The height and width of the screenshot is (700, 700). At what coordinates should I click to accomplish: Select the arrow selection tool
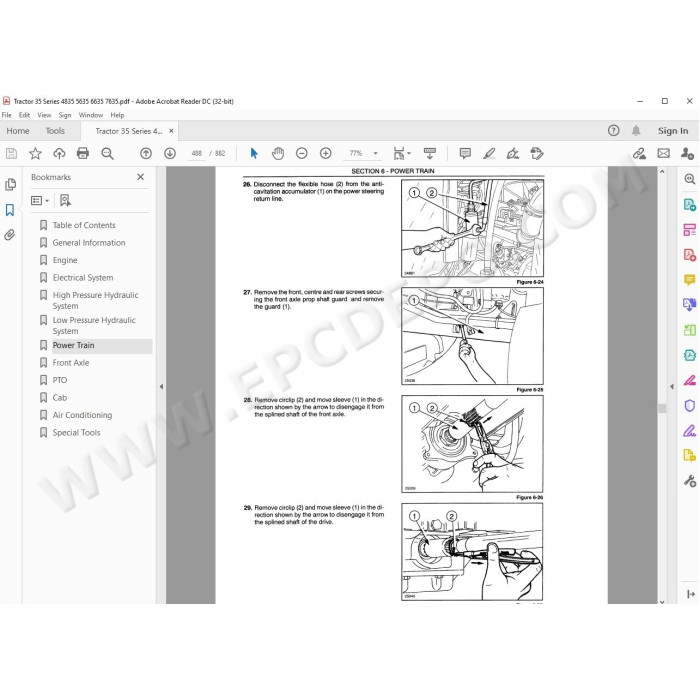pos(254,154)
